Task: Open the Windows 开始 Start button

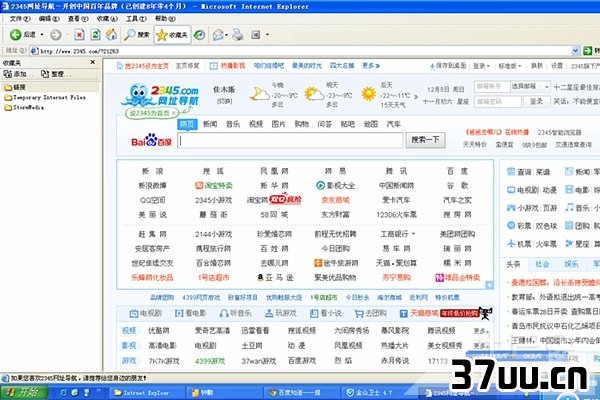Action: click(x=24, y=392)
